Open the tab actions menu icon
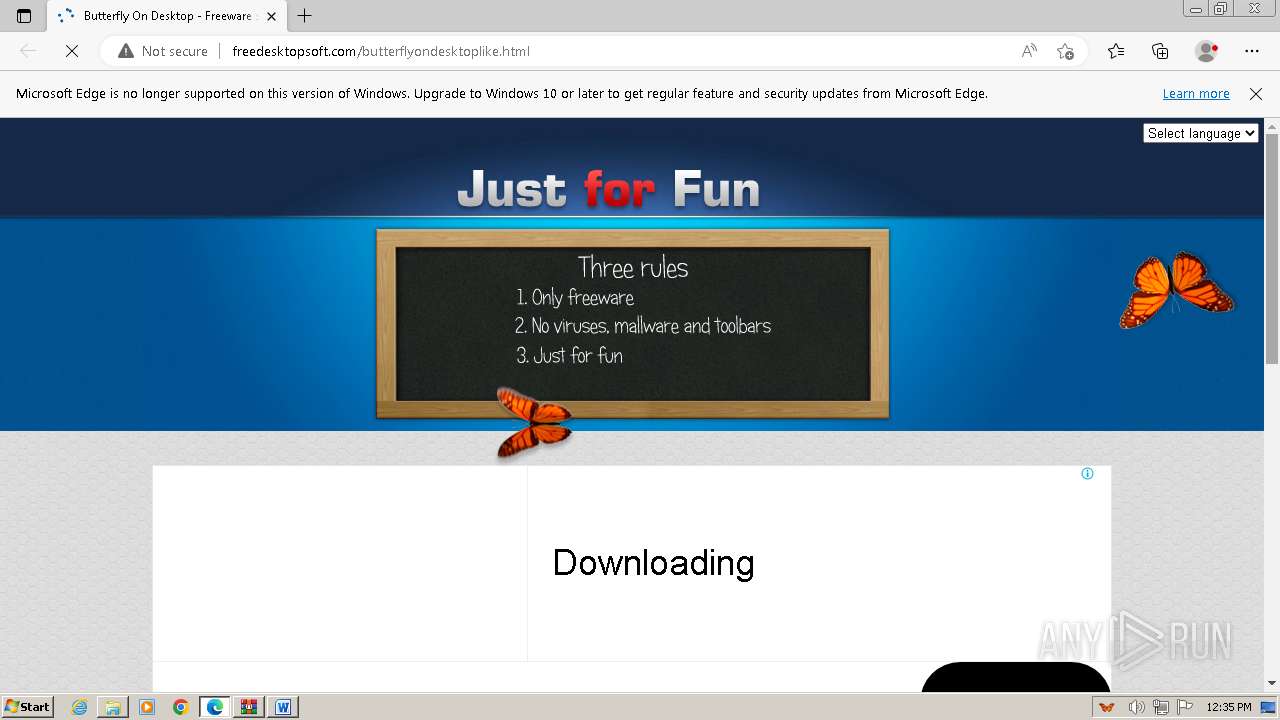The height and width of the screenshot is (720, 1280). pyautogui.click(x=24, y=16)
